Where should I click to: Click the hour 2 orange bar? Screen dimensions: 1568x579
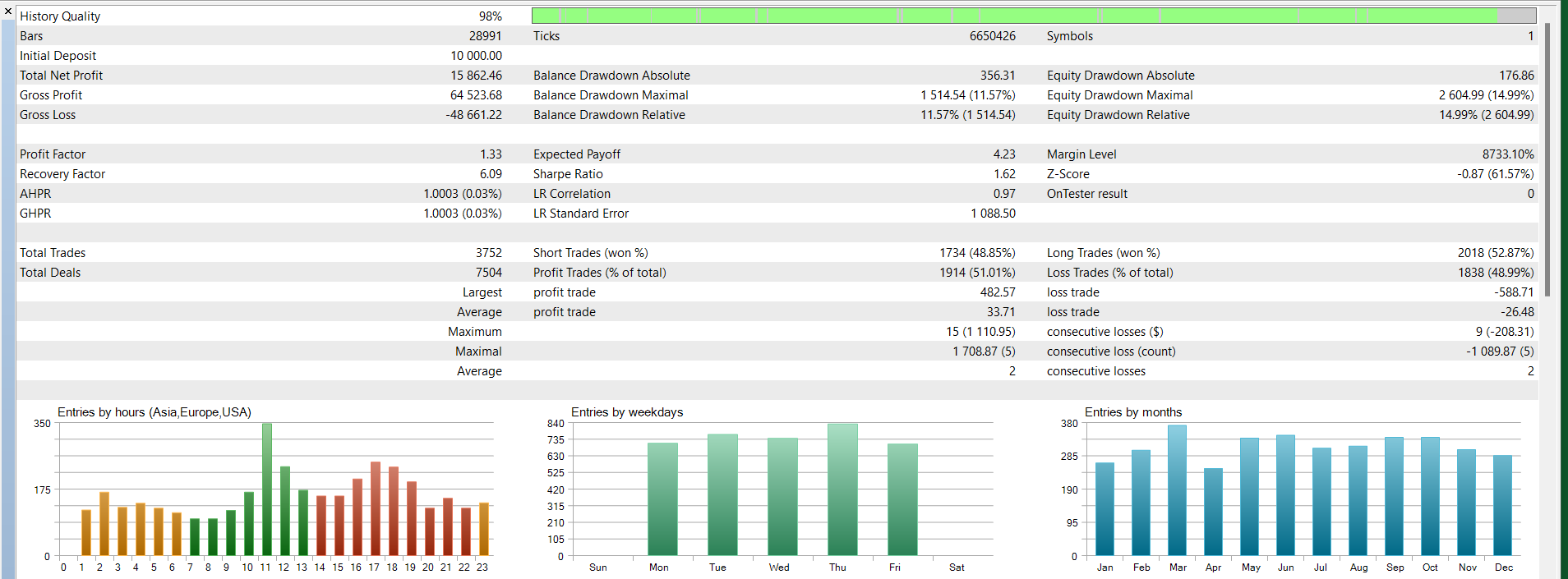tap(104, 524)
